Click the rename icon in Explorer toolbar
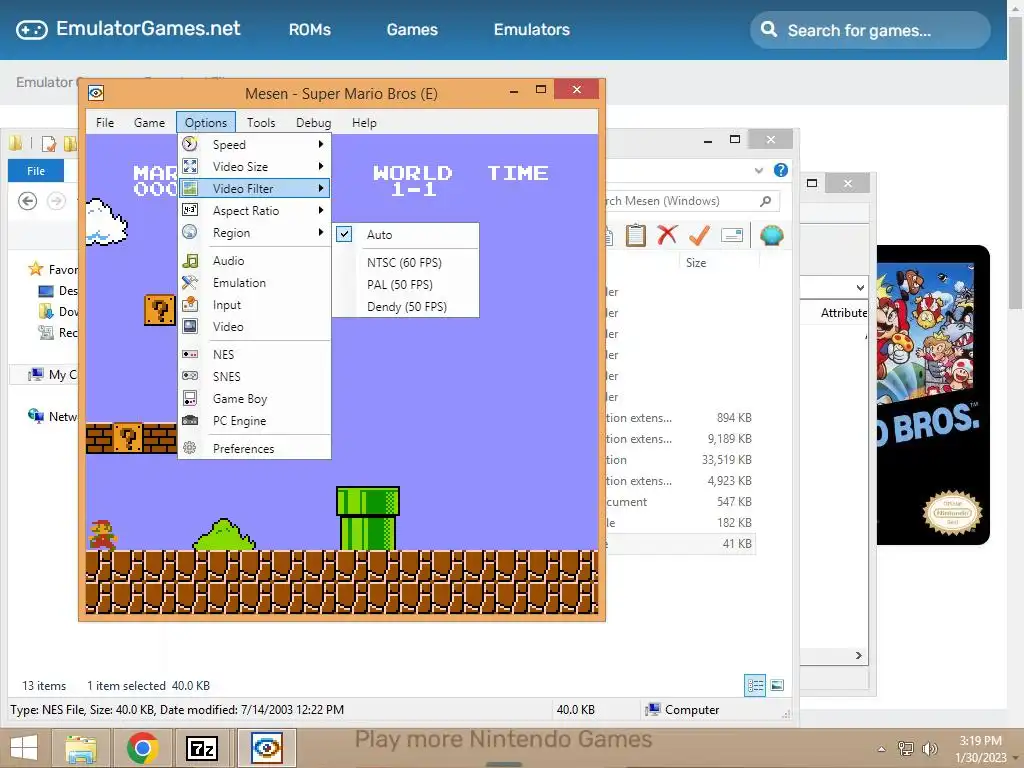 click(732, 235)
